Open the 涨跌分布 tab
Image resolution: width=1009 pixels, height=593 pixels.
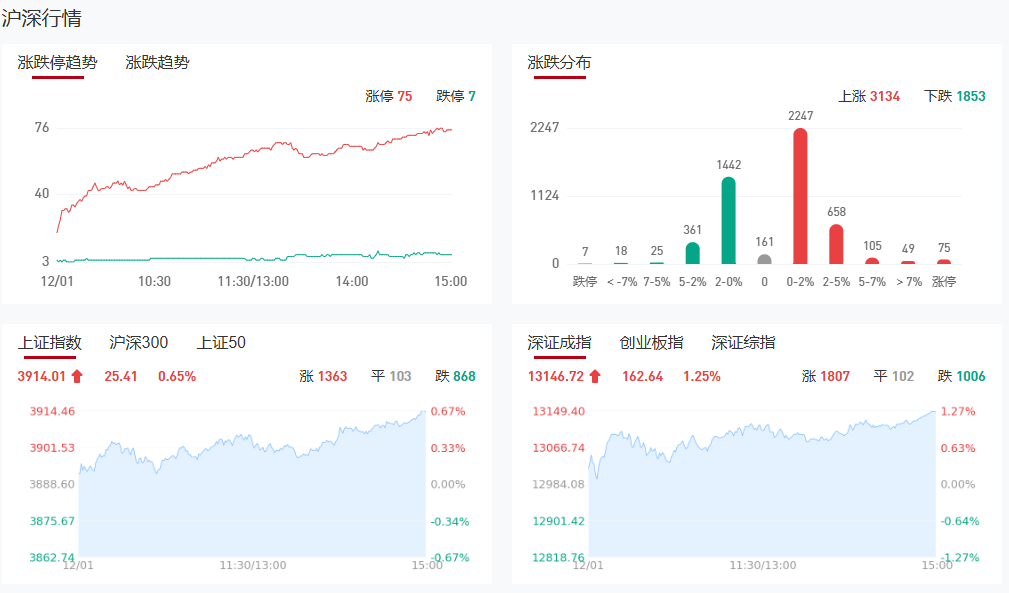coord(559,62)
